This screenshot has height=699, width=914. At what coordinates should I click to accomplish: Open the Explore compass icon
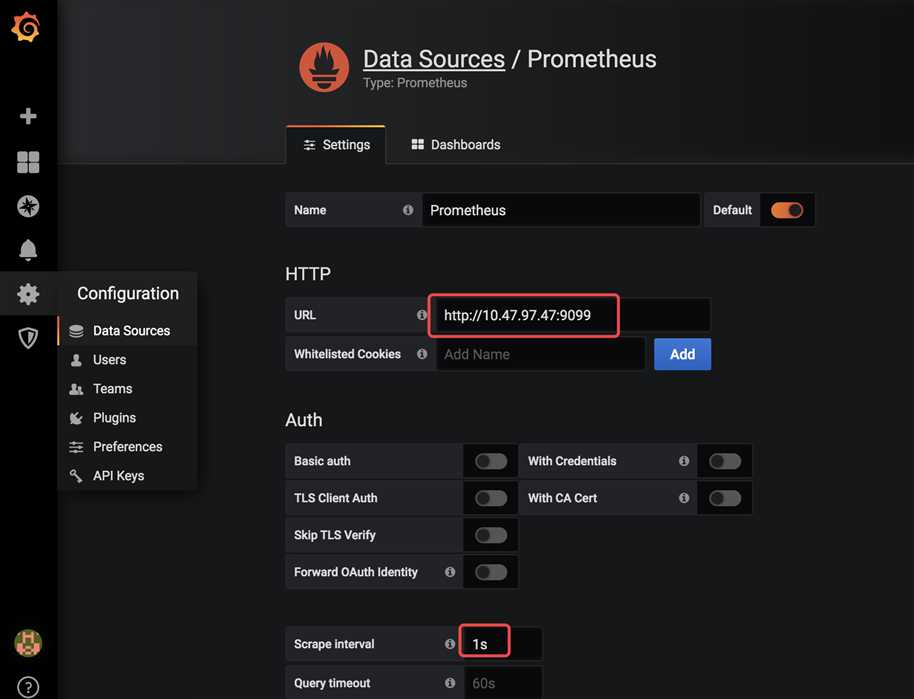tap(28, 206)
